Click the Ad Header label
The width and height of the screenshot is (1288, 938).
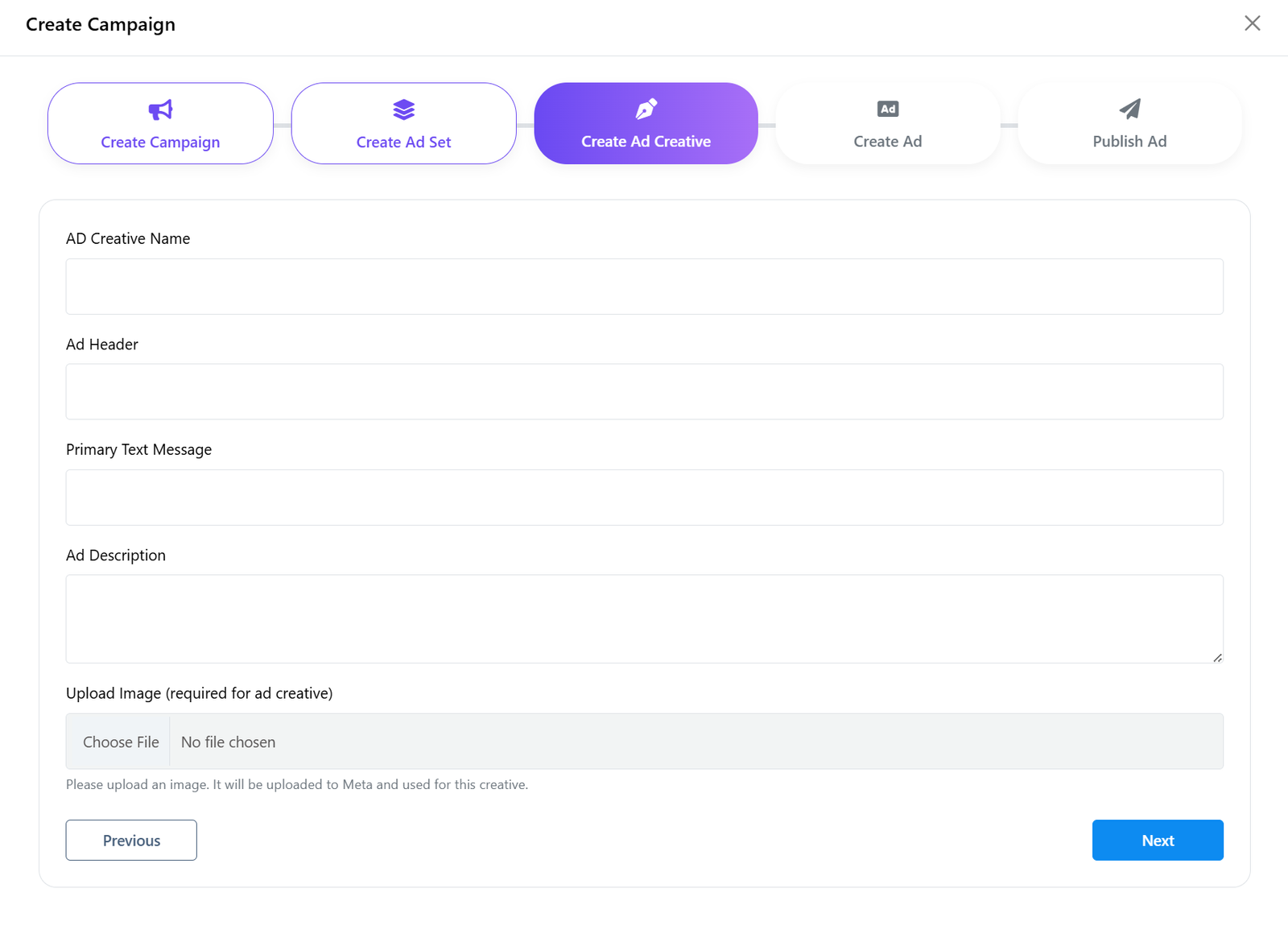102,345
